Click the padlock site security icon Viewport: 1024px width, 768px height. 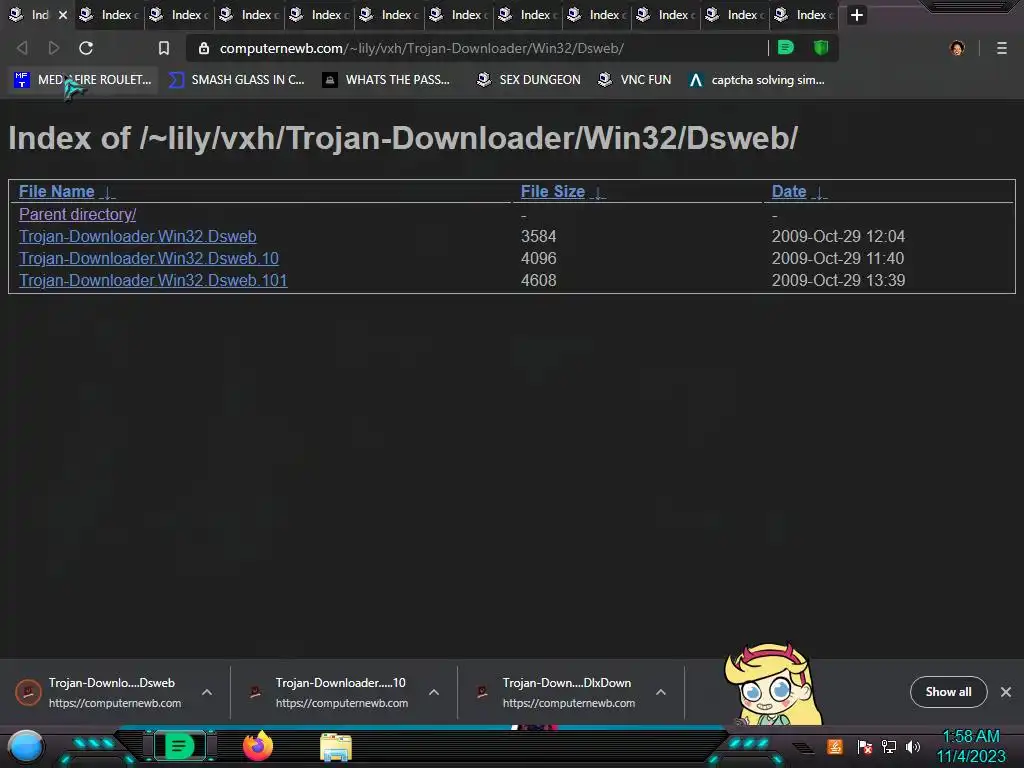(x=204, y=48)
